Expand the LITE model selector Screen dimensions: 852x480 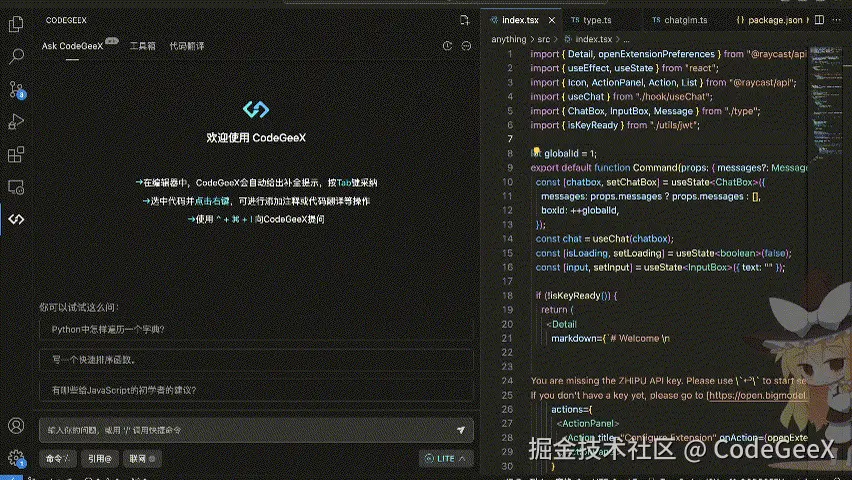[446, 459]
